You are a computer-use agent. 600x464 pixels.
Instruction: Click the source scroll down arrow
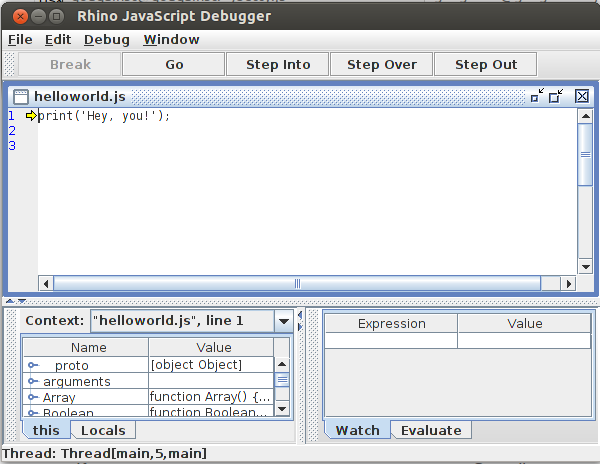(x=585, y=267)
